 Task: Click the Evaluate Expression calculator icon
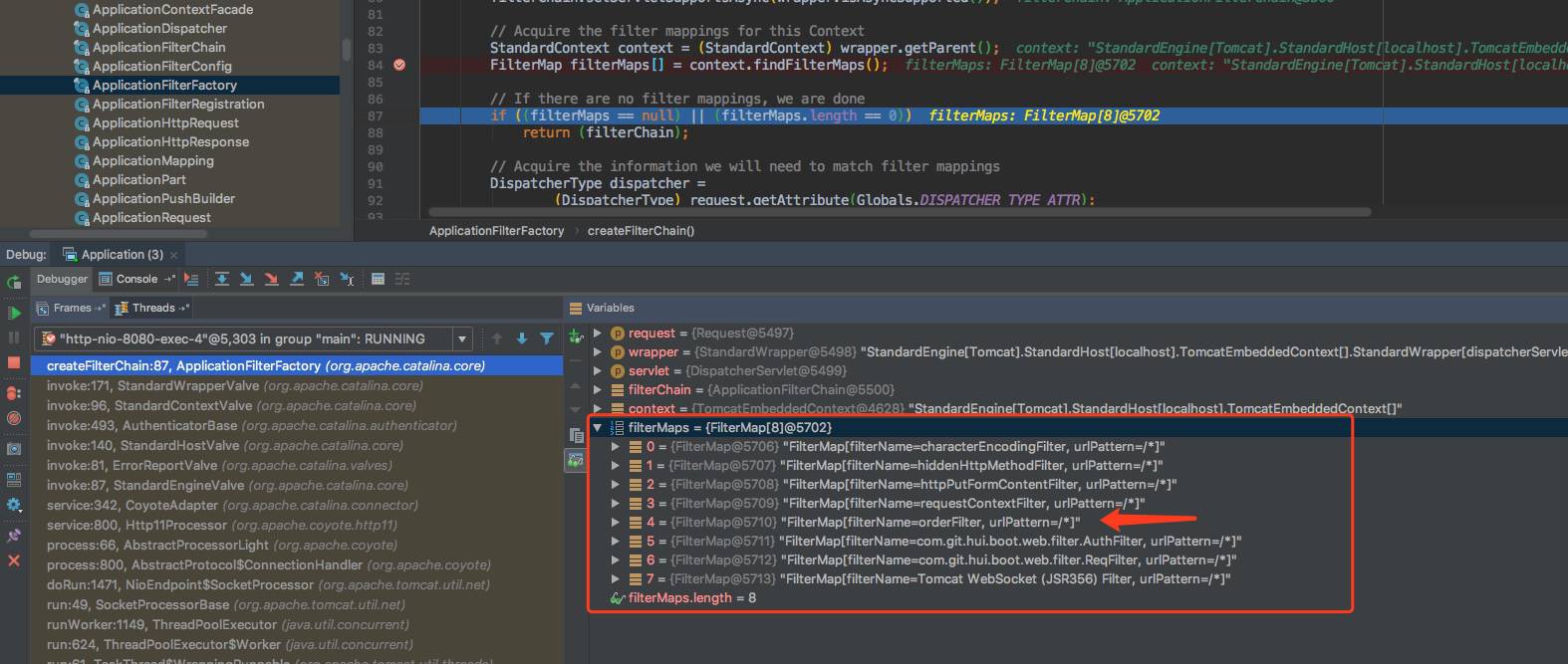[378, 280]
